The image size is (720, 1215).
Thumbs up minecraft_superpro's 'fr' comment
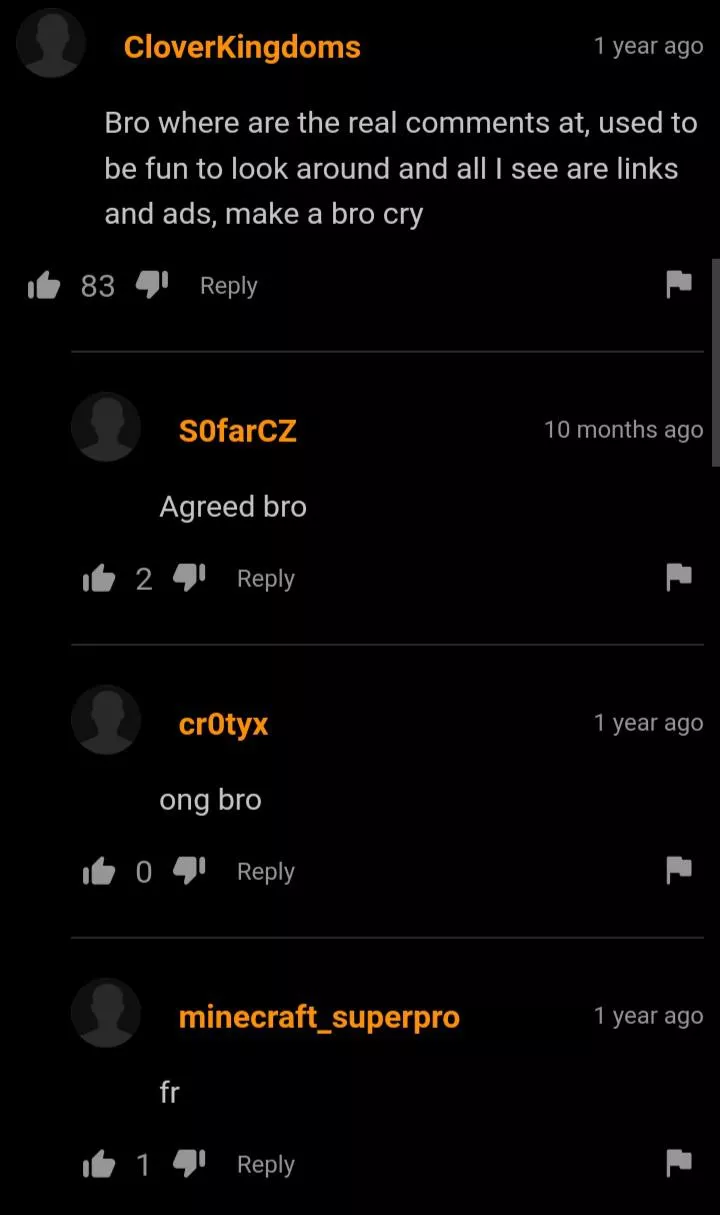[99, 1164]
